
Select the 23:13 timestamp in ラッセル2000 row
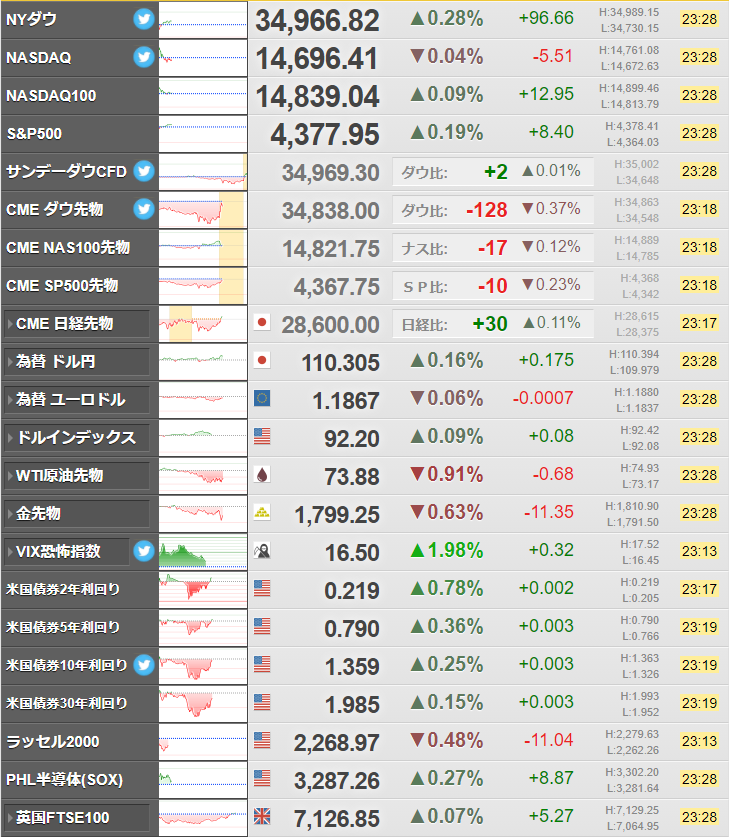699,741
